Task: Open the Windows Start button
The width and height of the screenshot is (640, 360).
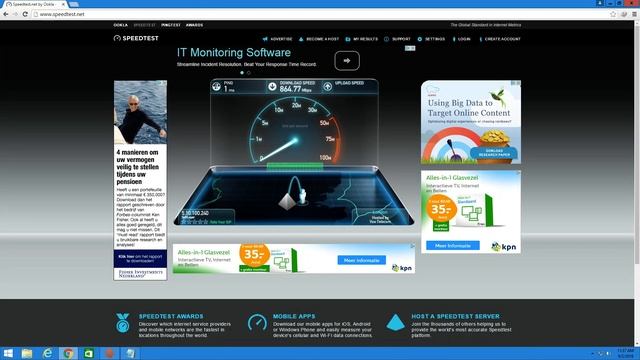Action: [x=8, y=353]
